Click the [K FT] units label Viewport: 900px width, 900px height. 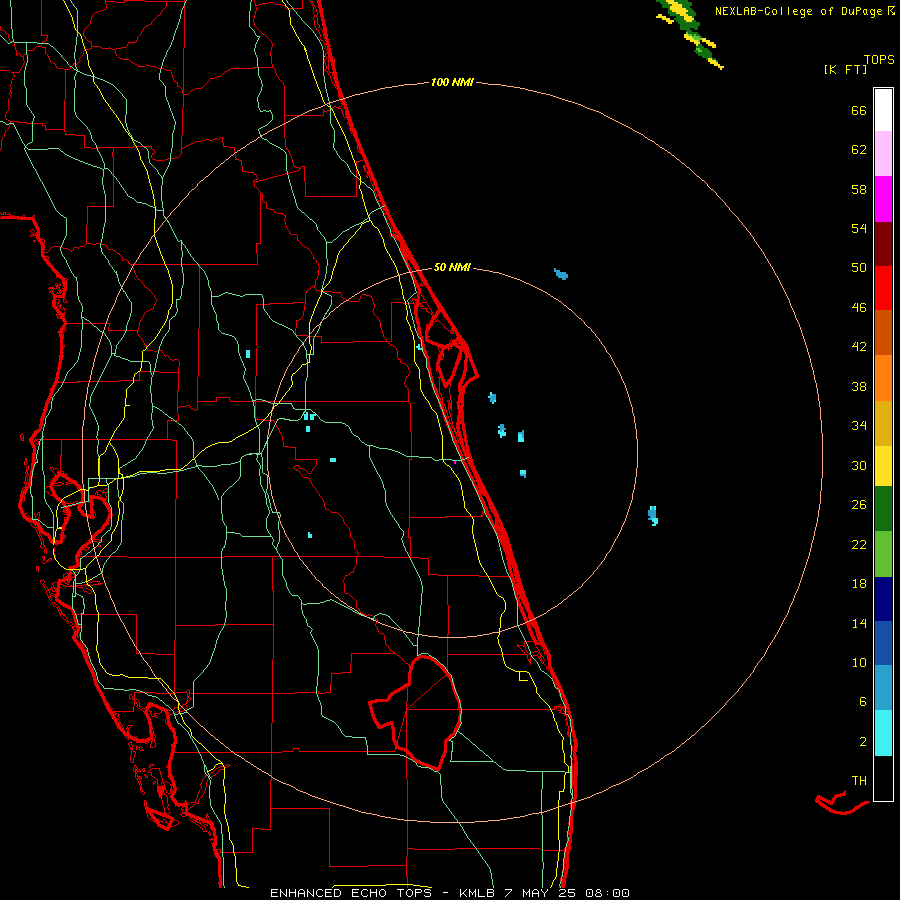pyautogui.click(x=845, y=69)
